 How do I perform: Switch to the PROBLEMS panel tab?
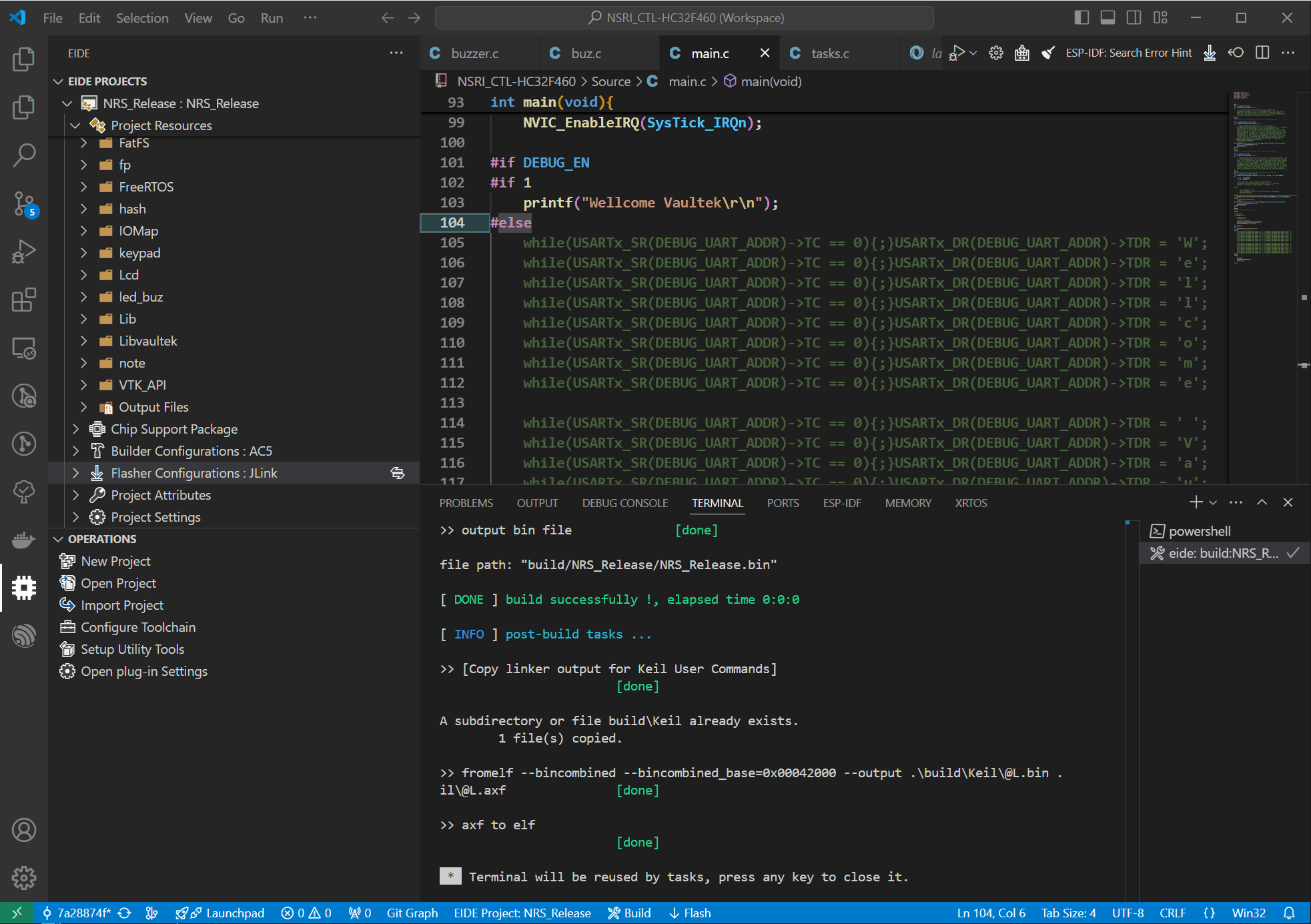pyautogui.click(x=466, y=503)
